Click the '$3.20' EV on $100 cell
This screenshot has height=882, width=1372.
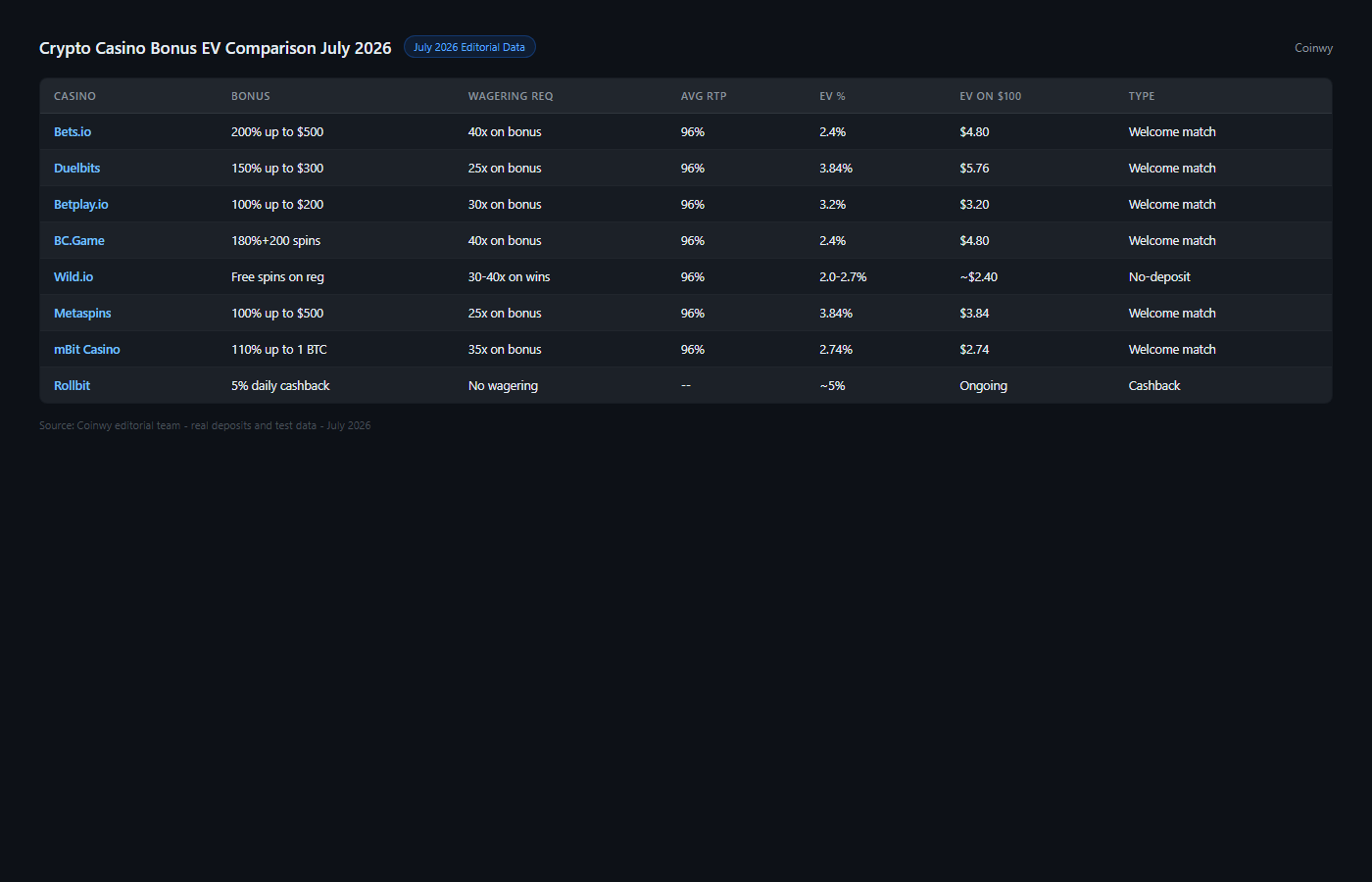click(974, 205)
